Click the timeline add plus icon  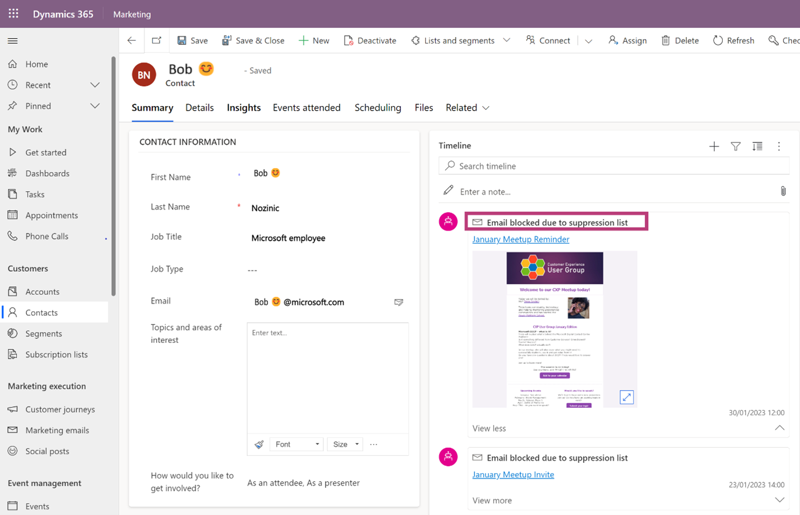pos(714,146)
